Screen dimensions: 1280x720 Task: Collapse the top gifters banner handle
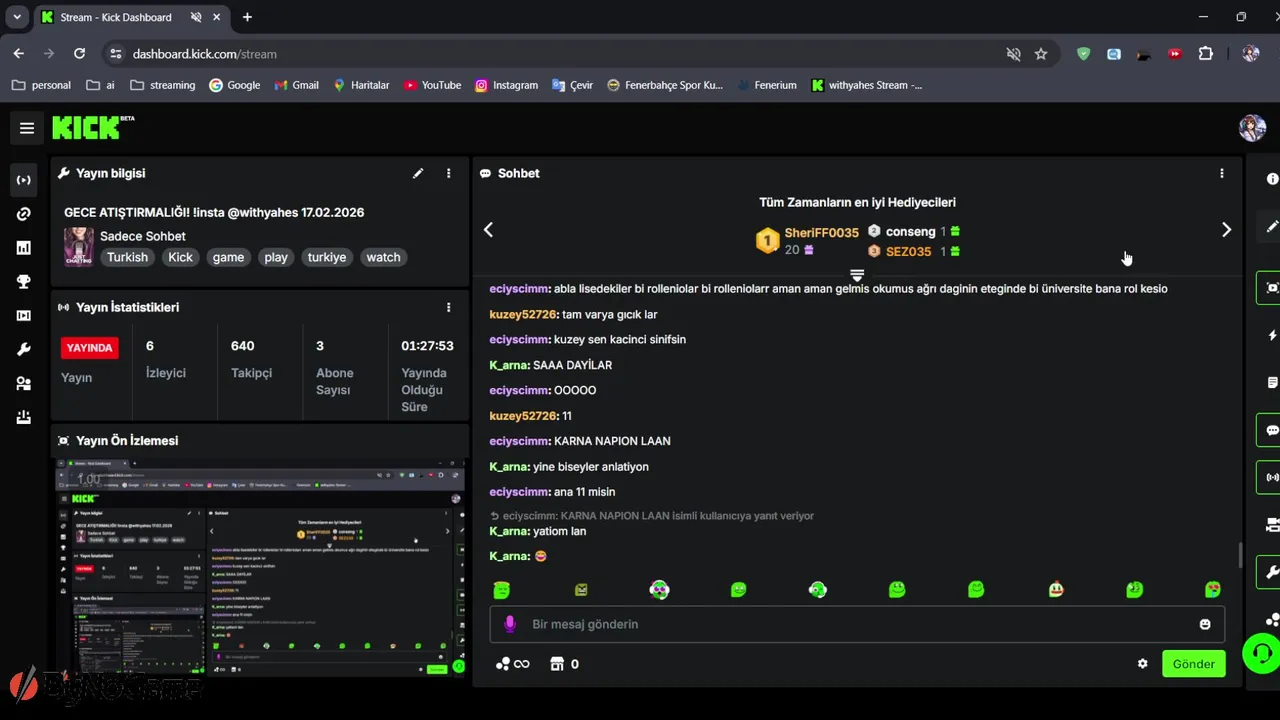(x=857, y=274)
